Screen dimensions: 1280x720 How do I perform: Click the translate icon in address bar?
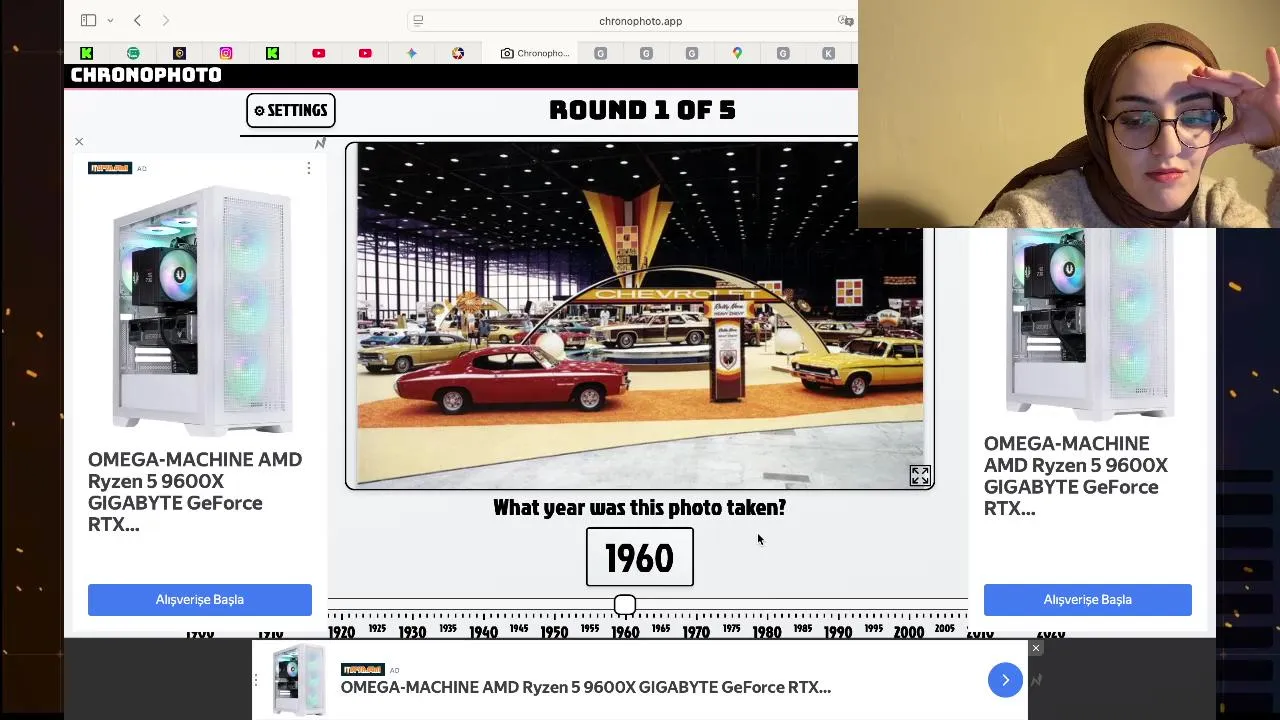click(845, 20)
